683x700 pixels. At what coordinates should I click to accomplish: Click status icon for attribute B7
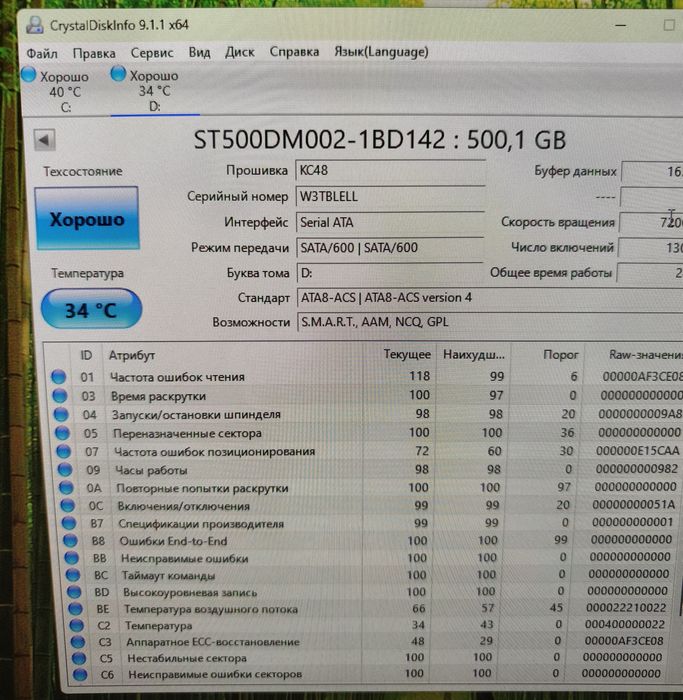(x=69, y=523)
